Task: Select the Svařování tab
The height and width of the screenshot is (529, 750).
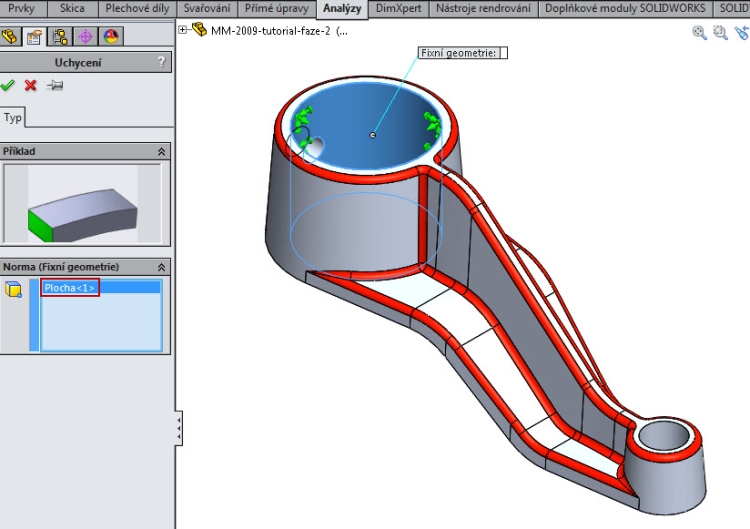Action: pyautogui.click(x=207, y=8)
